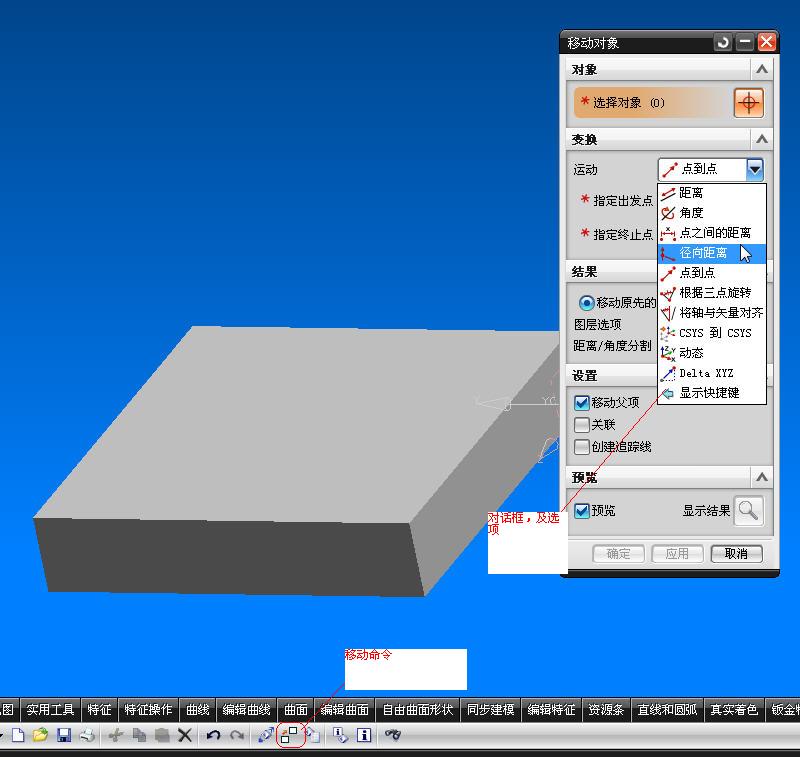Choose 点之间的距离 from motion list
This screenshot has width=800, height=757.
(x=712, y=233)
